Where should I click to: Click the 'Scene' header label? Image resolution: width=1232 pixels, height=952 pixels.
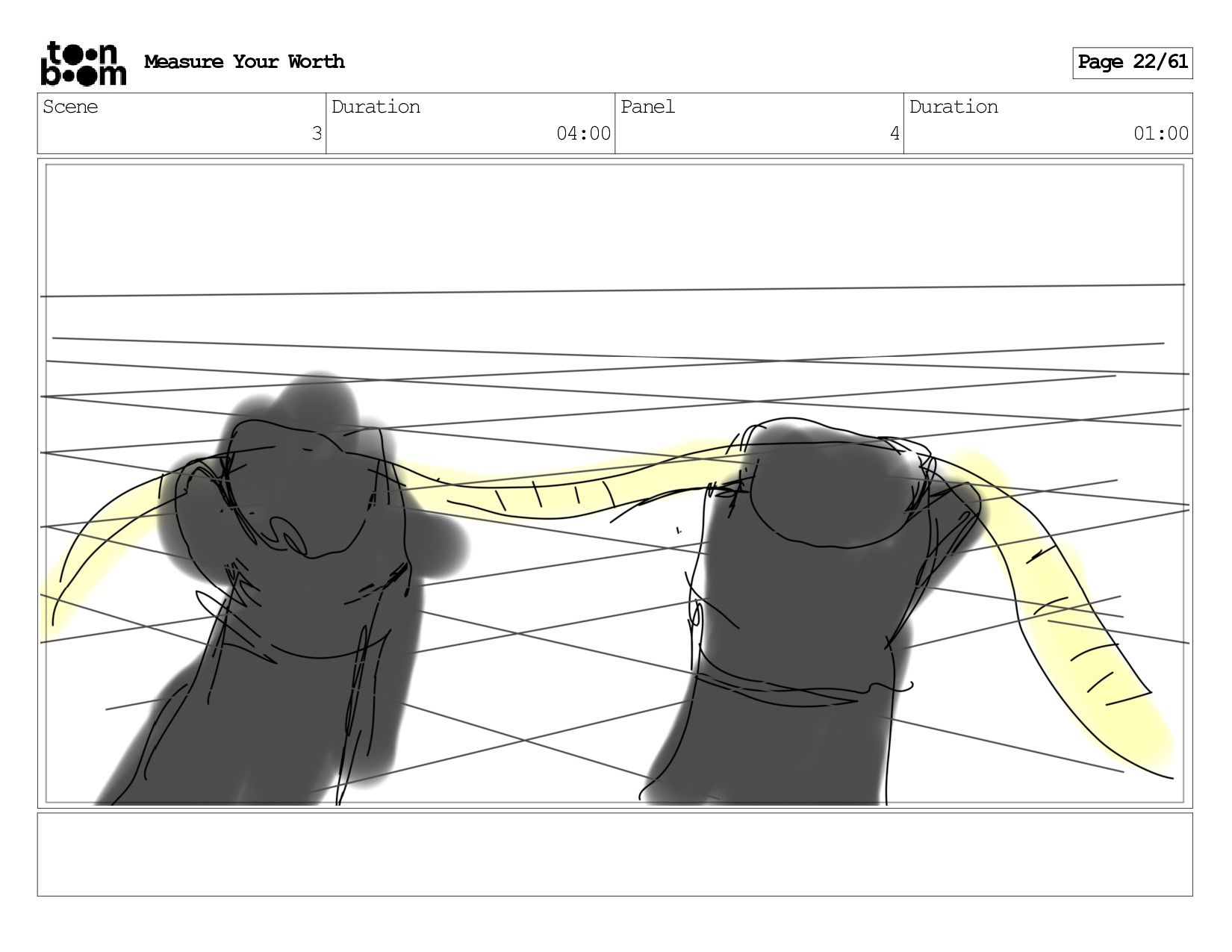tap(70, 107)
